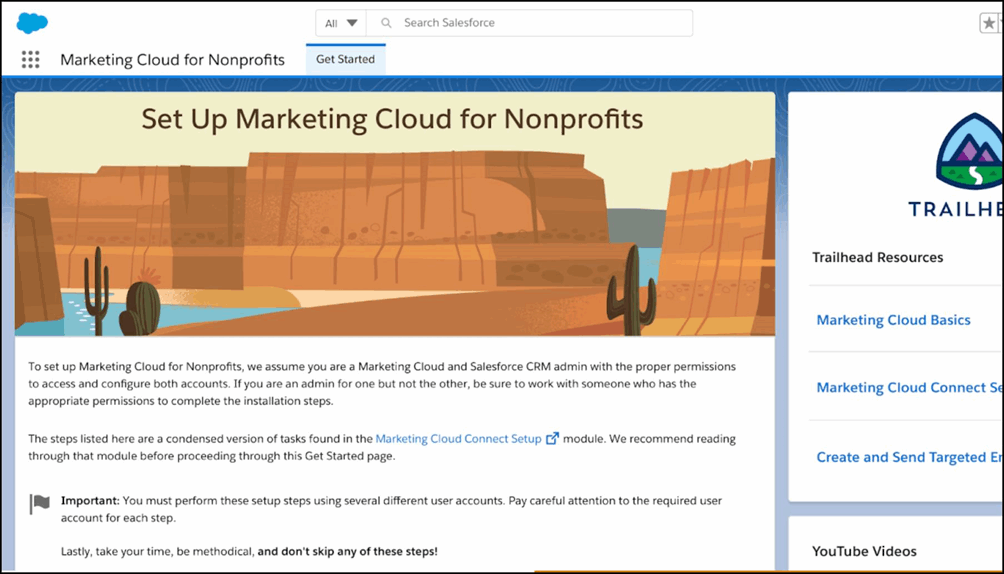This screenshot has height=574, width=1004.
Task: Click the Marketing Cloud for Nonprofits app name
Action: point(172,60)
